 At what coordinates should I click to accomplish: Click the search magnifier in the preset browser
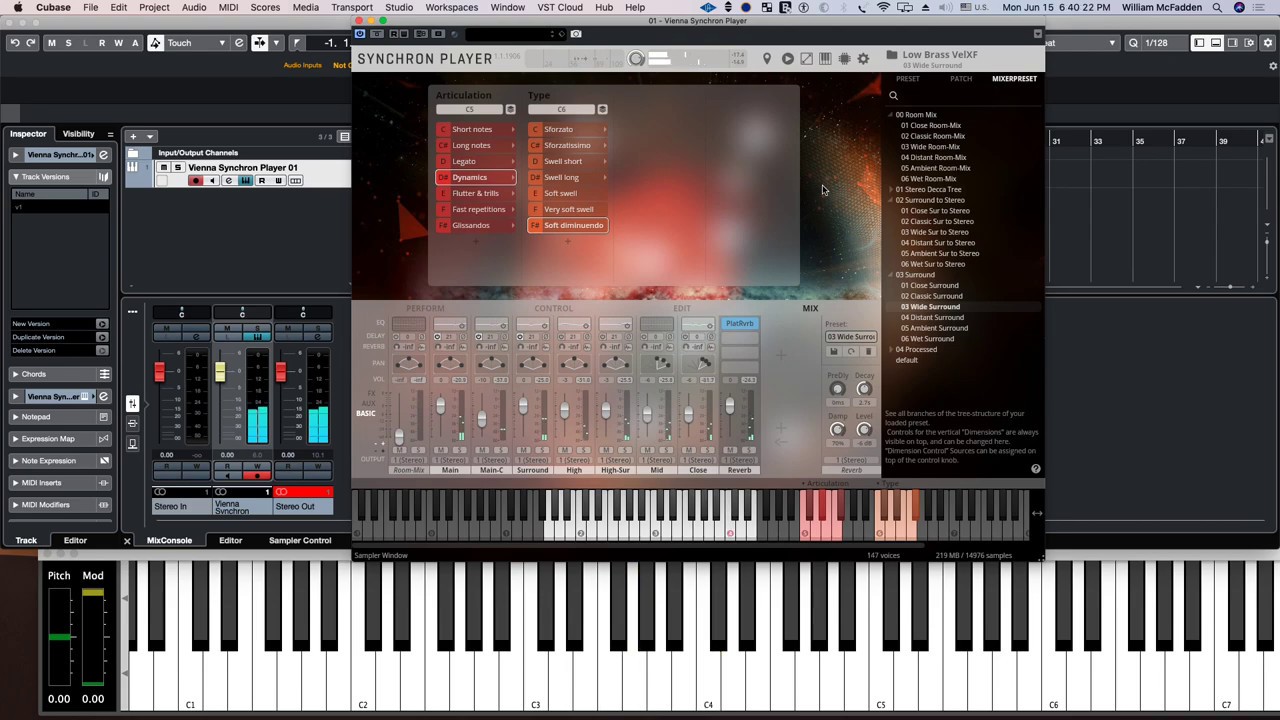tap(894, 96)
